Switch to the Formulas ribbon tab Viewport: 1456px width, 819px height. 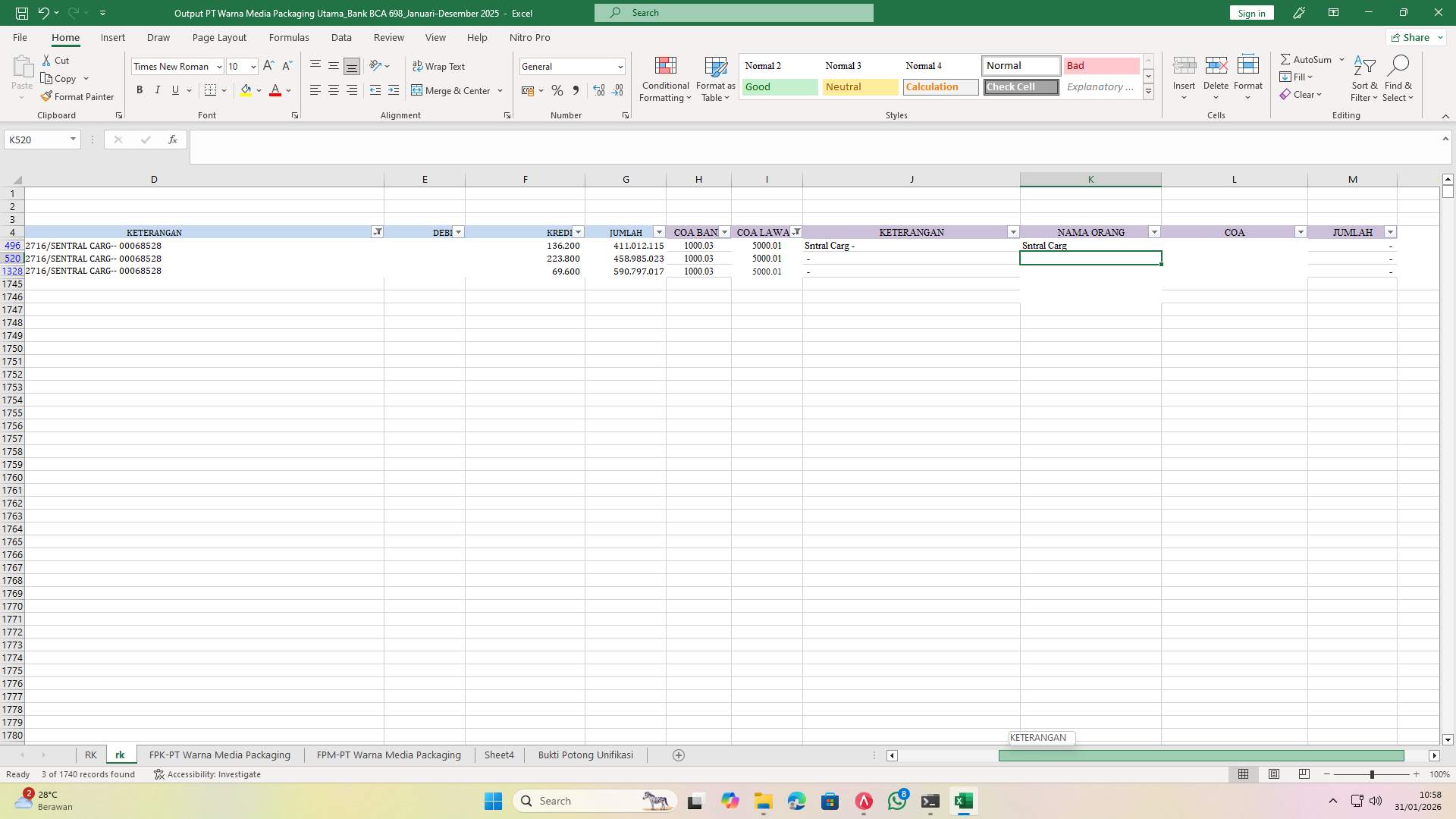click(x=289, y=37)
